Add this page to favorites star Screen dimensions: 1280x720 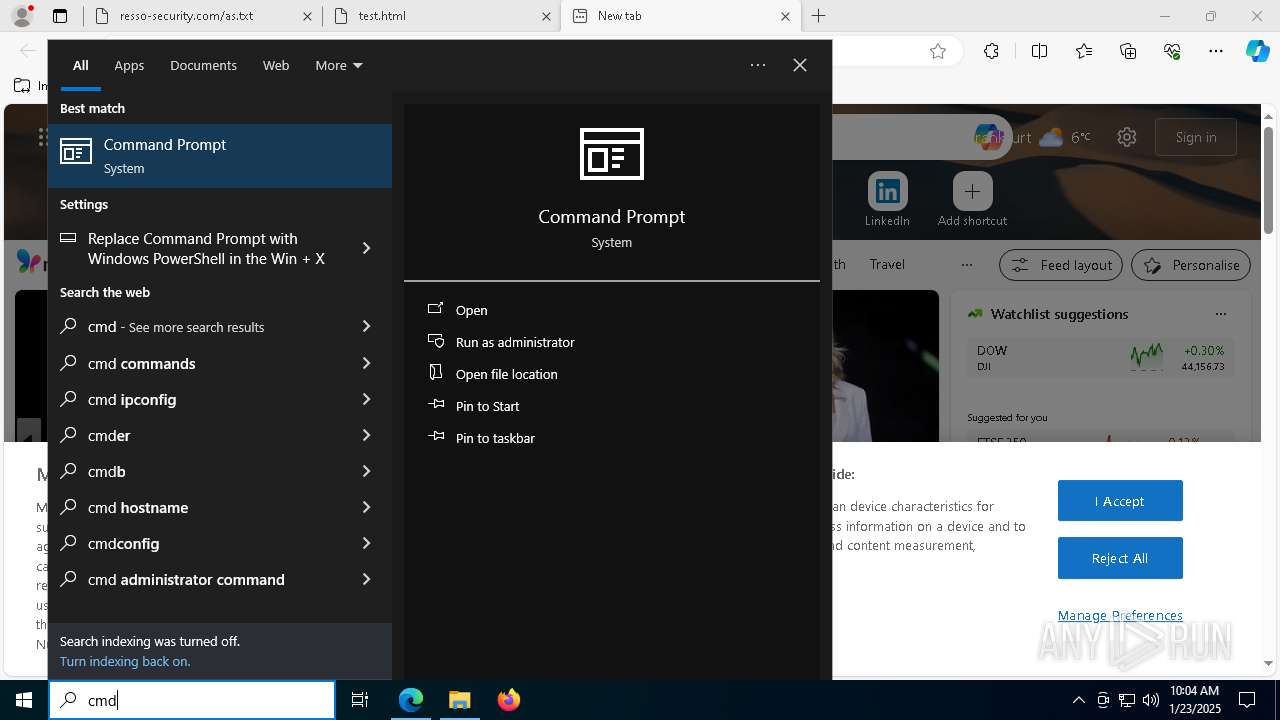(938, 52)
